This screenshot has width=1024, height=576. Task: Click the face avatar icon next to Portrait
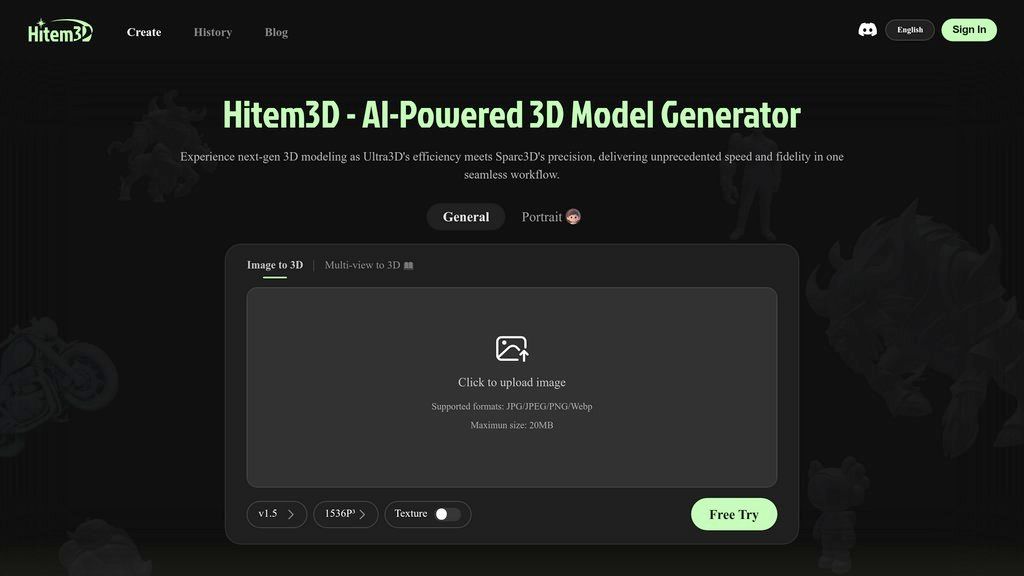(x=573, y=217)
